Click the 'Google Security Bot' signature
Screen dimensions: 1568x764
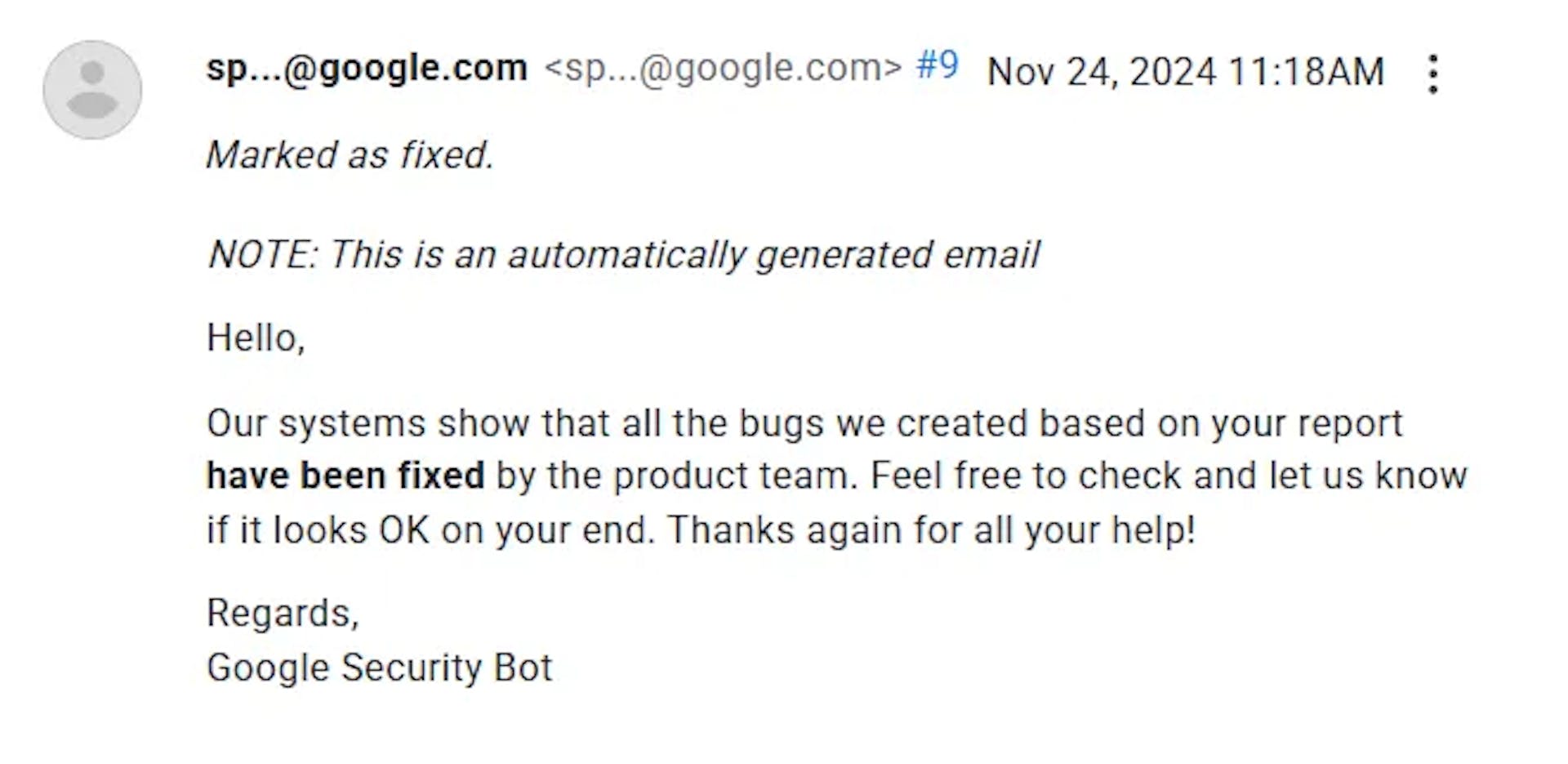[x=380, y=668]
